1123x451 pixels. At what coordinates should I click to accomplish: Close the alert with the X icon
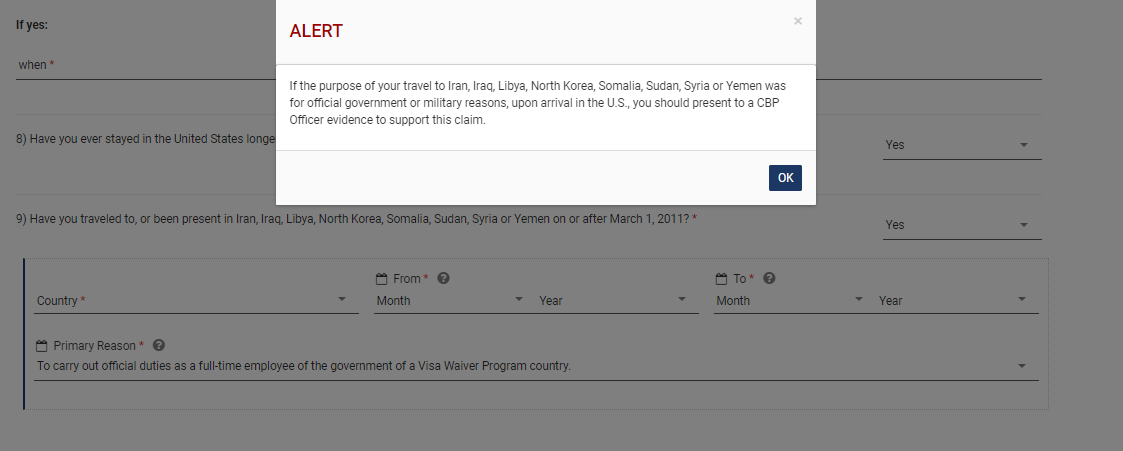[x=797, y=21]
